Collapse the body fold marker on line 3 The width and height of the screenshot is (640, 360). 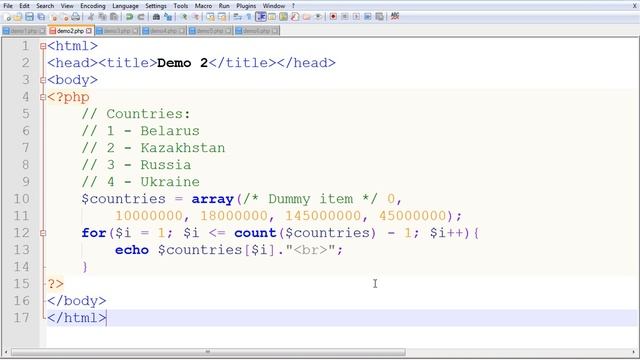pyautogui.click(x=43, y=80)
